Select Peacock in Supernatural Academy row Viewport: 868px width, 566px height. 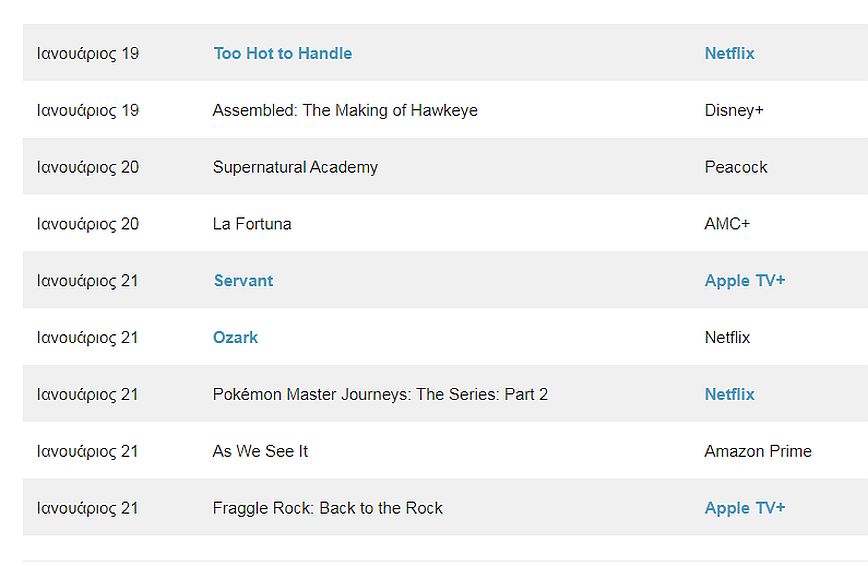735,167
